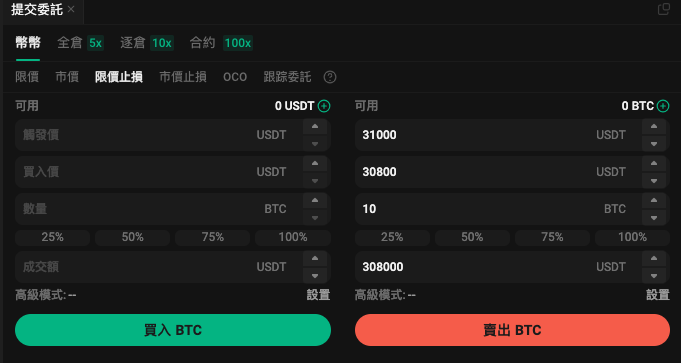Pop out the order panel window icon
The image size is (681, 363).
pyautogui.click(x=664, y=9)
